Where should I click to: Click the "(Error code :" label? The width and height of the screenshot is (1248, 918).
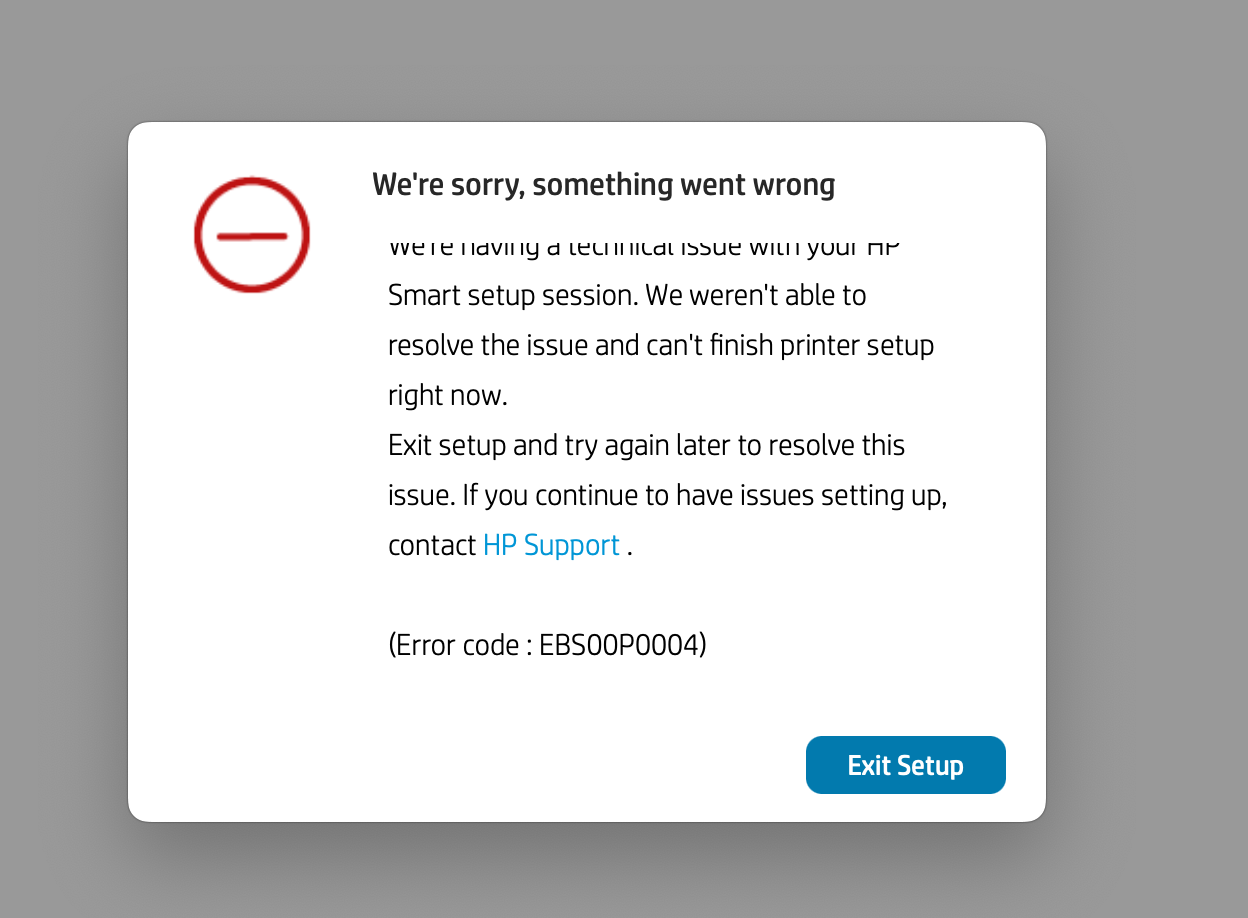coord(461,645)
